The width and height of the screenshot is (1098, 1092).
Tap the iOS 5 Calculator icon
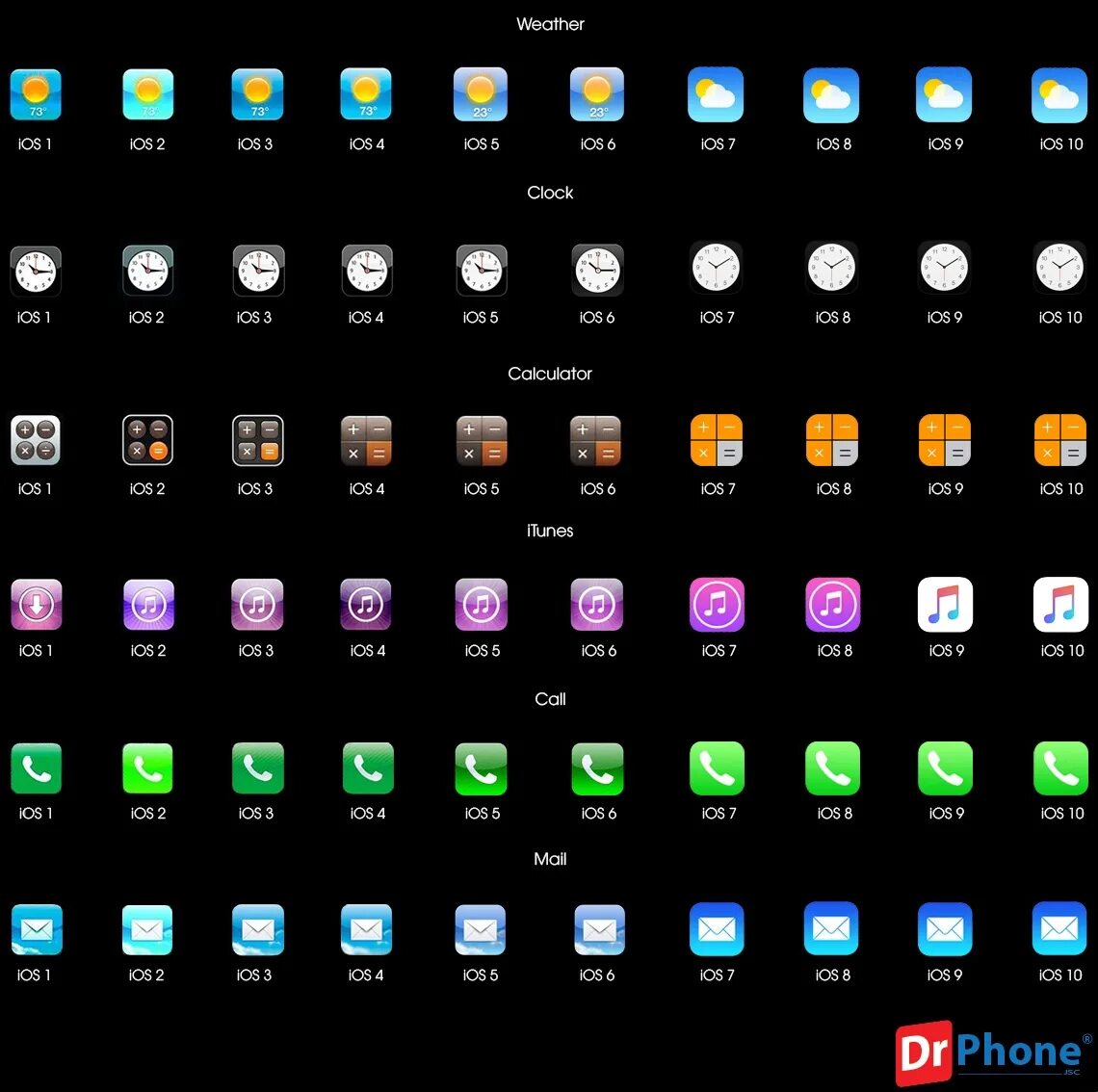(x=482, y=441)
